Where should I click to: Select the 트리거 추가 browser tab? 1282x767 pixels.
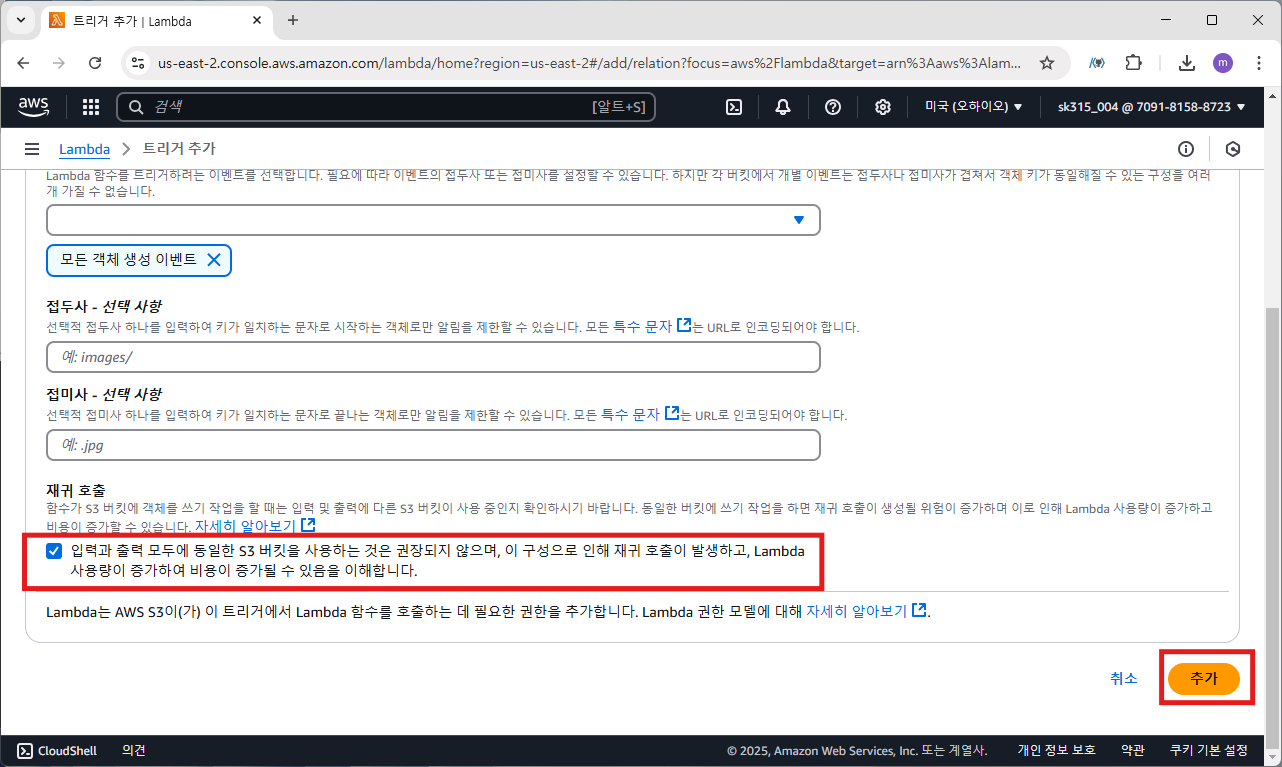coord(157,20)
